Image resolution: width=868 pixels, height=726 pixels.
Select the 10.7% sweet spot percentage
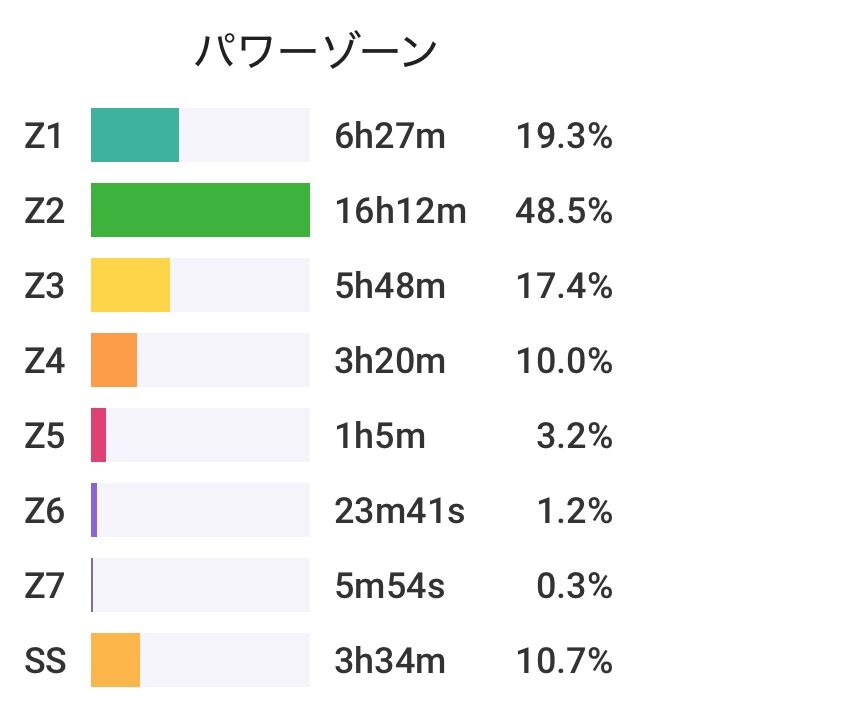click(564, 661)
